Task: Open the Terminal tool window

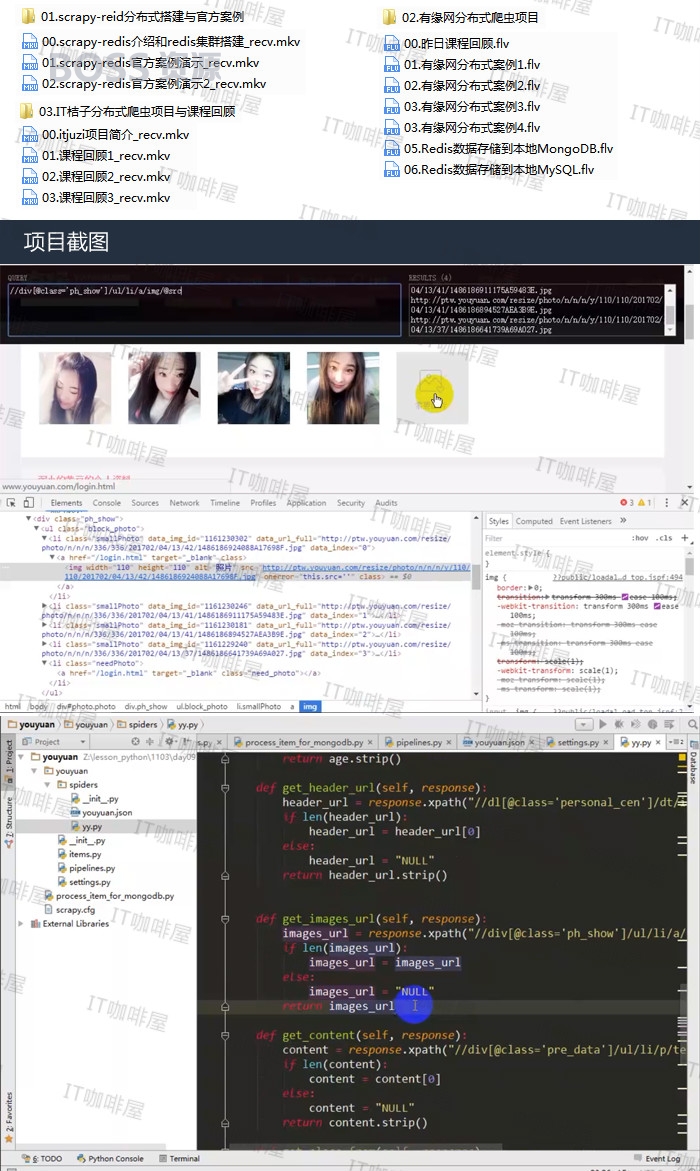Action: pos(179,1158)
